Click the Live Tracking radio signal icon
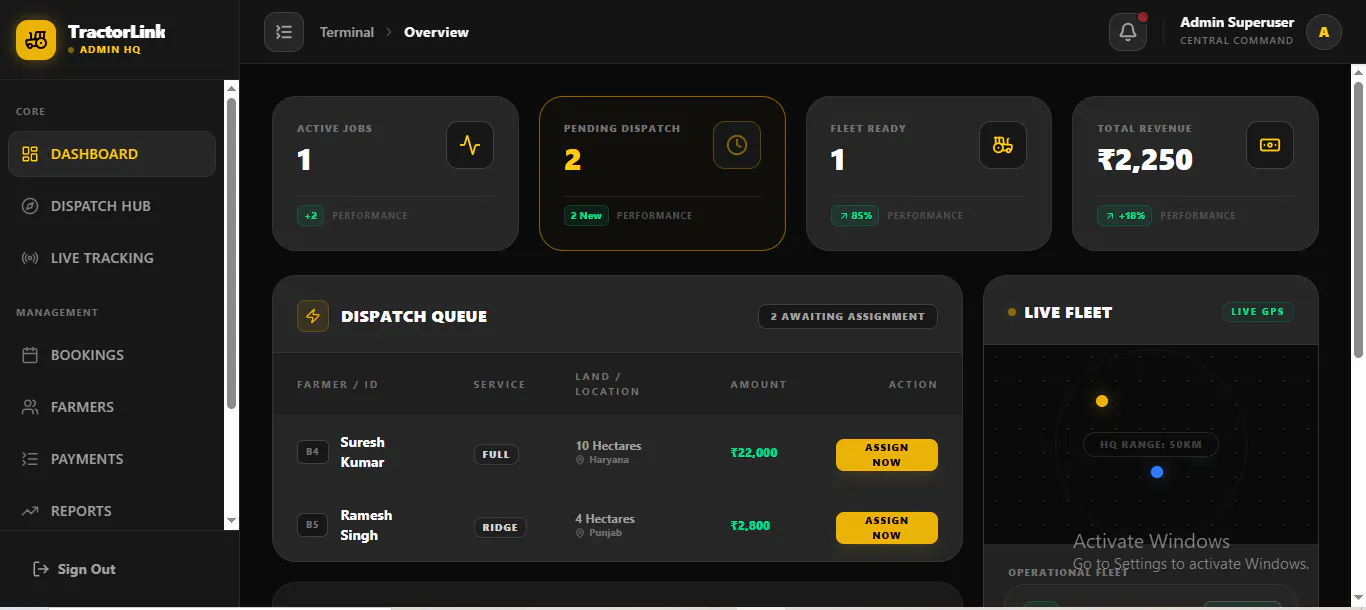Image resolution: width=1366 pixels, height=610 pixels. 30,258
